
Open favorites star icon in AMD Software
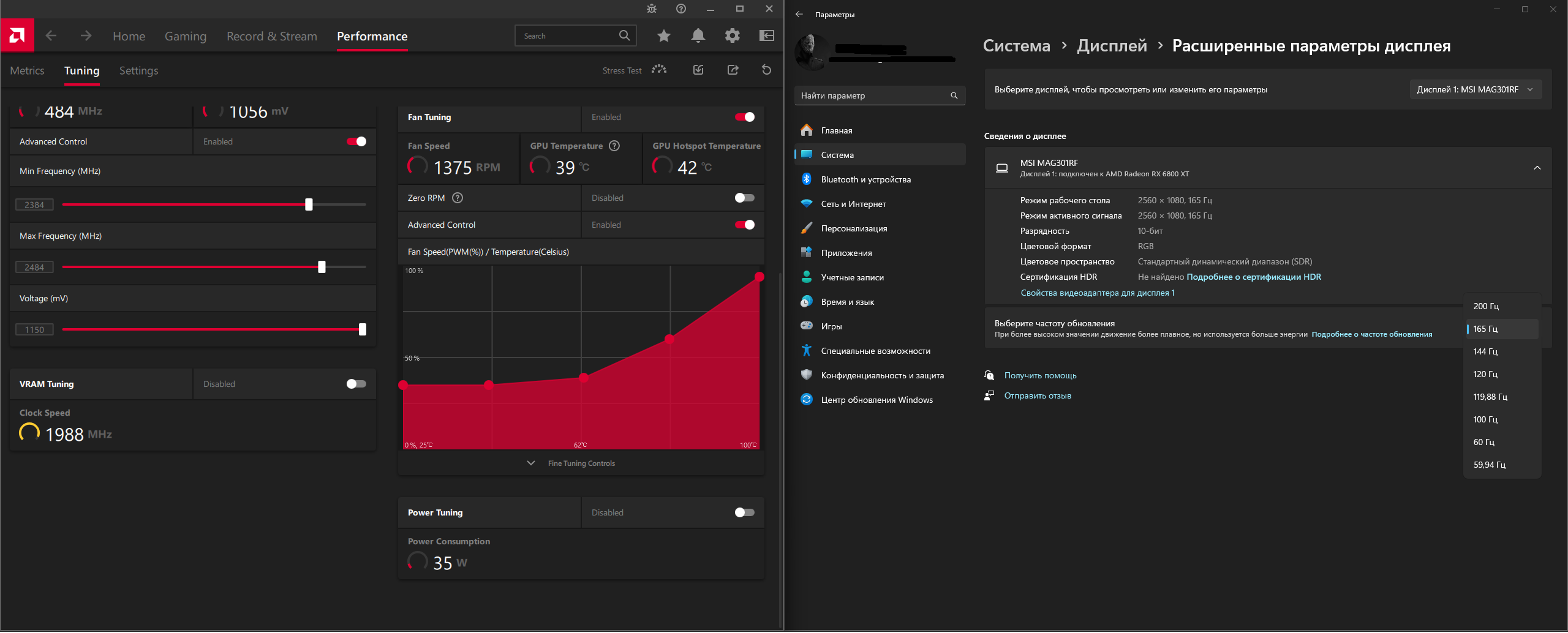663,36
